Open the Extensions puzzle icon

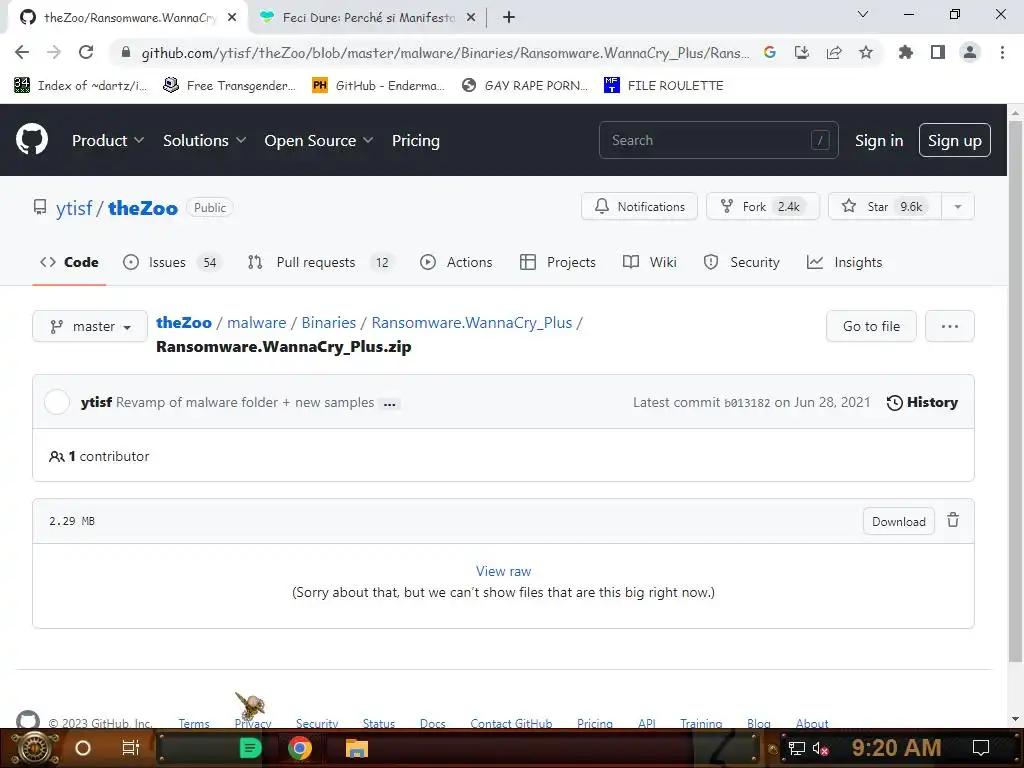(906, 52)
